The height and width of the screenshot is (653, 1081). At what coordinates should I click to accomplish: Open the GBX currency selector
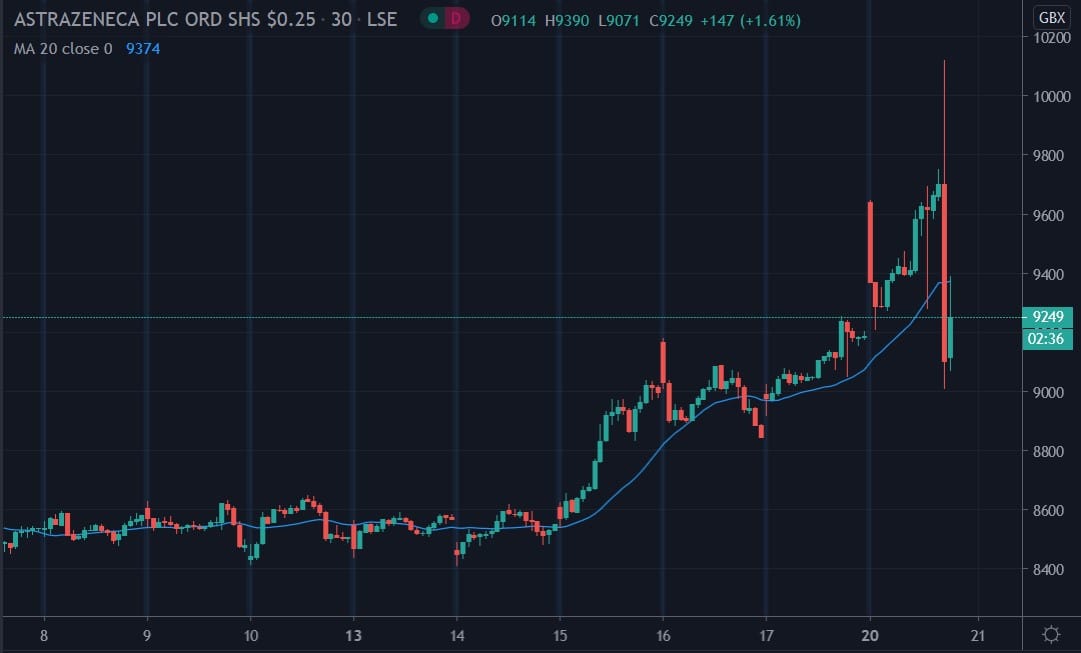1051,18
